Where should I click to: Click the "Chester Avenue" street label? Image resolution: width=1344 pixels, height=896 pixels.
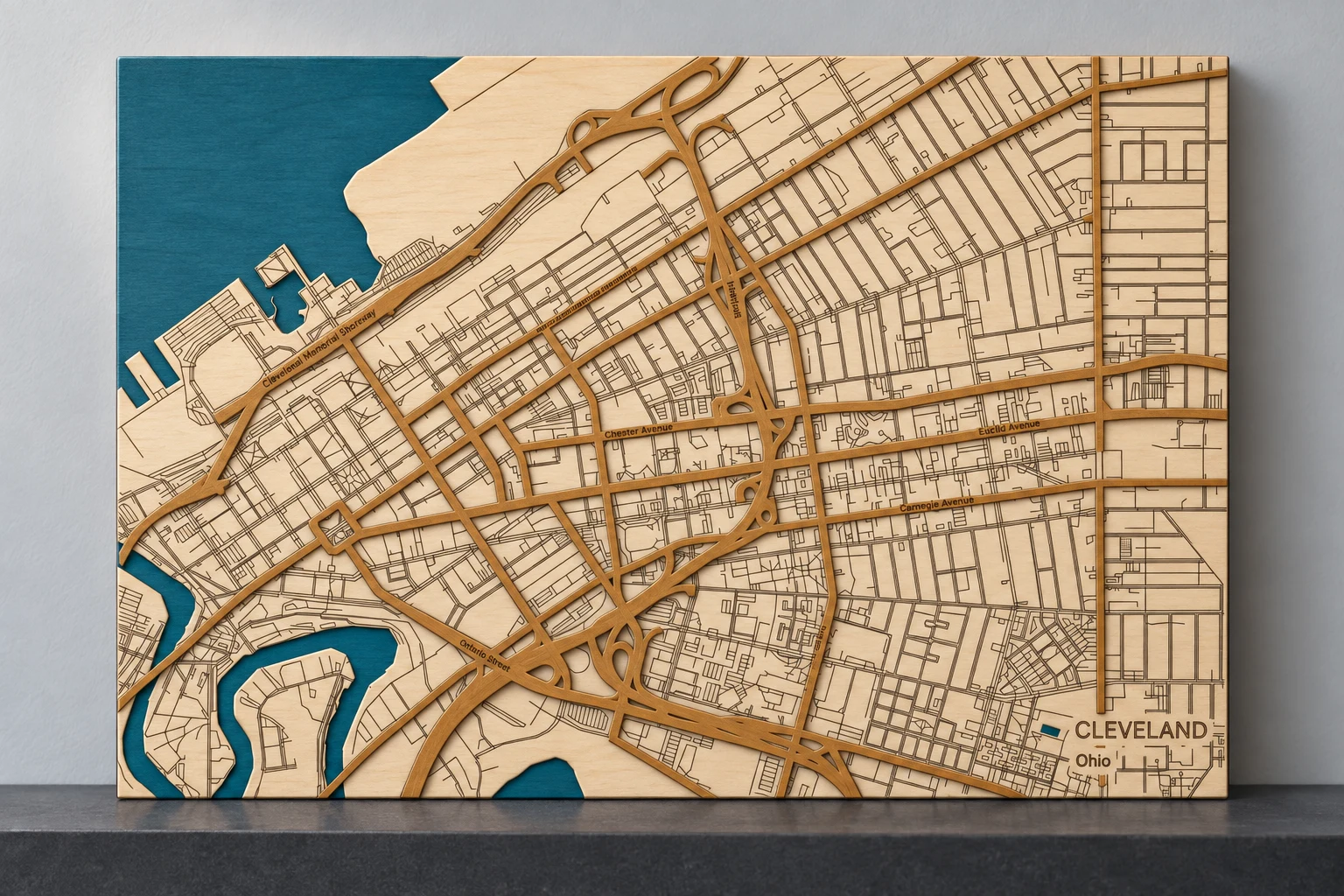click(x=638, y=431)
